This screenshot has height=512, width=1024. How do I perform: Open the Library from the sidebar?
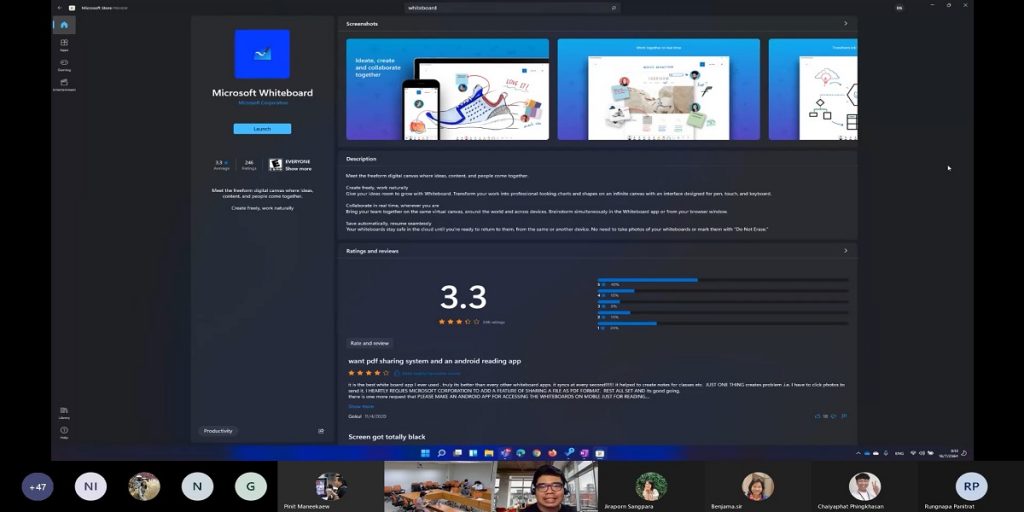pos(64,412)
